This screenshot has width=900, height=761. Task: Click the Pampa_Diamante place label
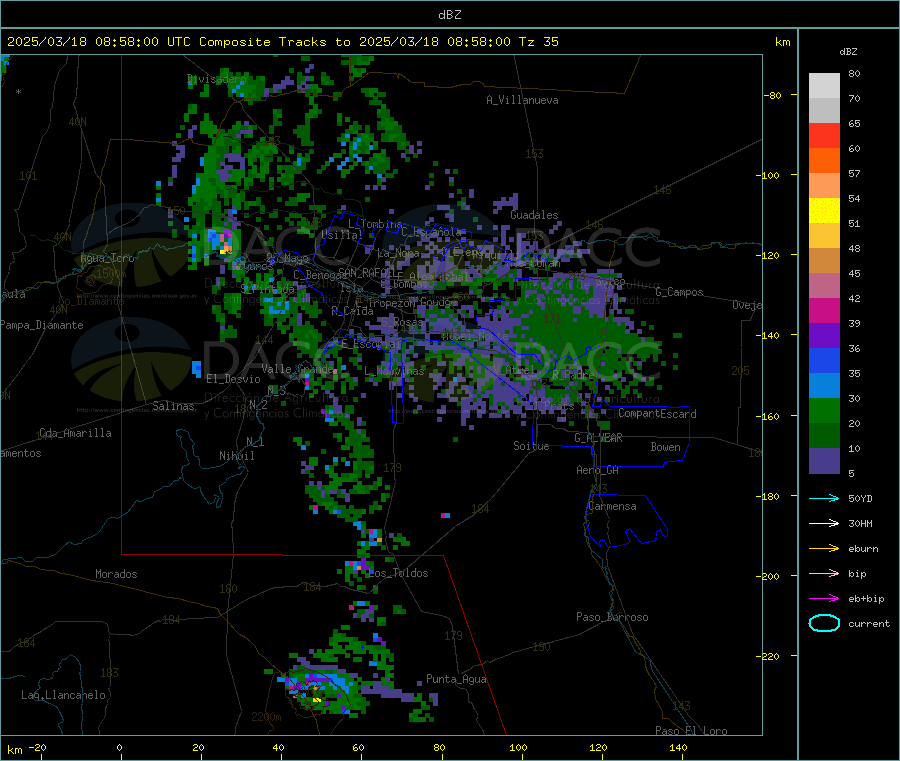tap(41, 325)
